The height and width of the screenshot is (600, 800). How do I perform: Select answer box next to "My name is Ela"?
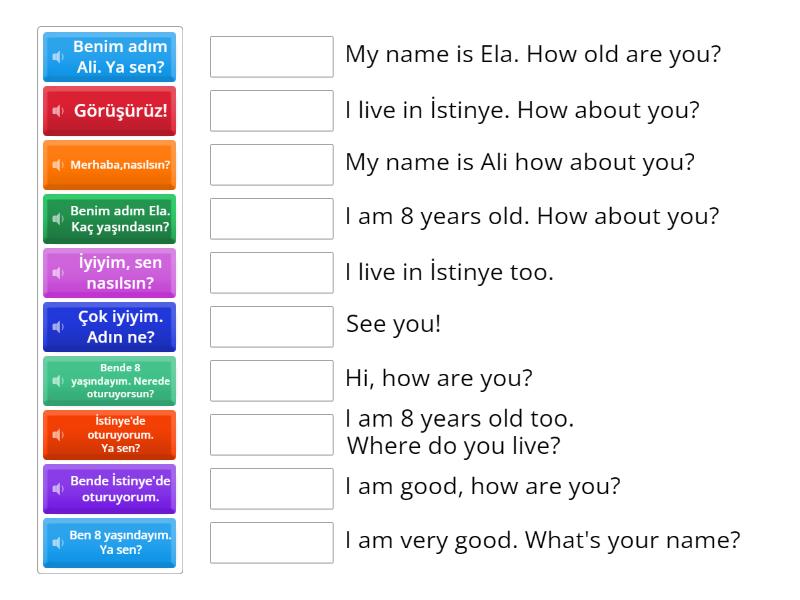pyautogui.click(x=271, y=57)
